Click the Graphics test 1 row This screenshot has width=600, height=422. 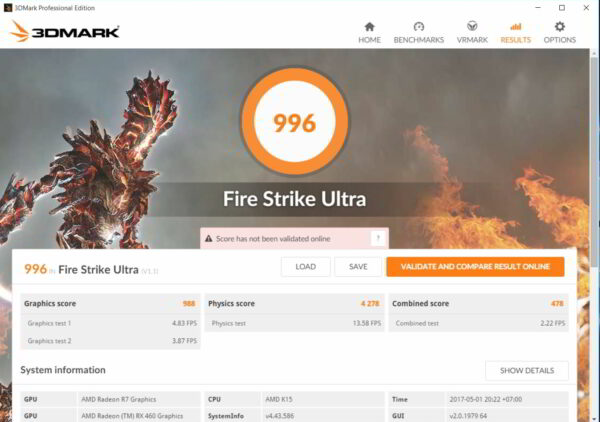110,323
